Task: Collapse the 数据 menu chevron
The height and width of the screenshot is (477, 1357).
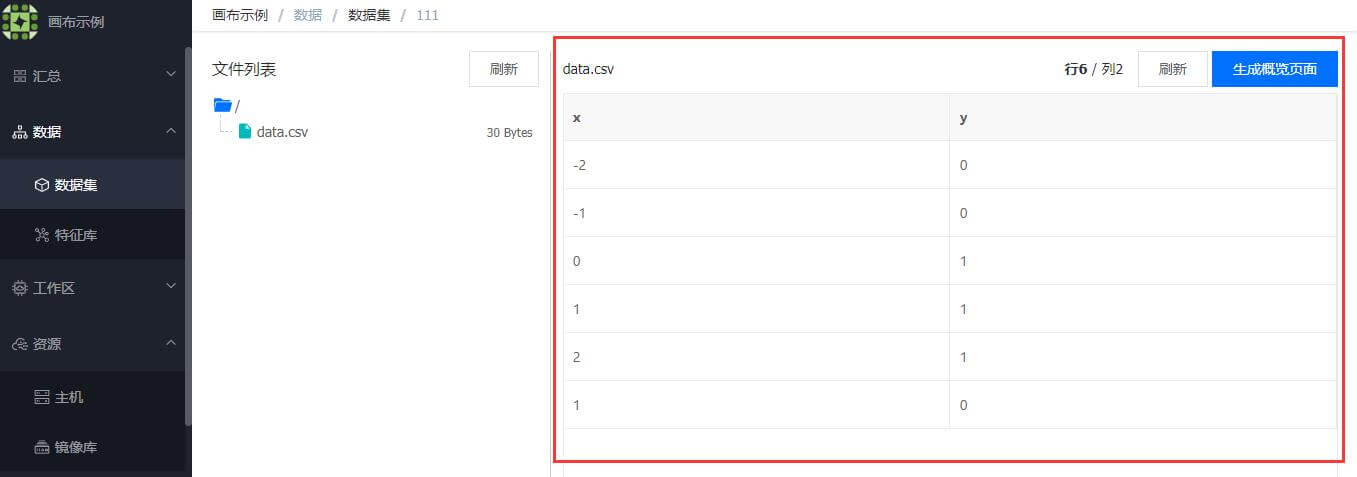Action: click(x=171, y=131)
